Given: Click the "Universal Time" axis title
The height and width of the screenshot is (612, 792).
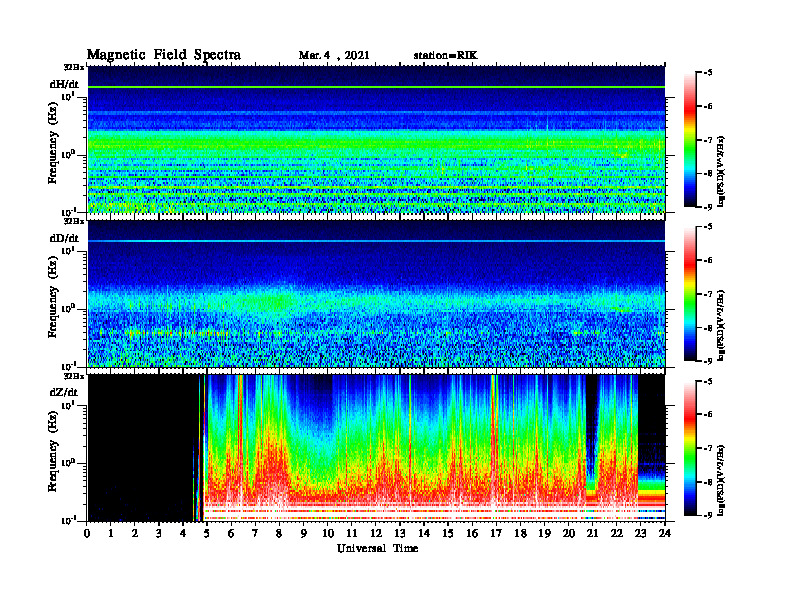Looking at the screenshot, I should (x=377, y=548).
